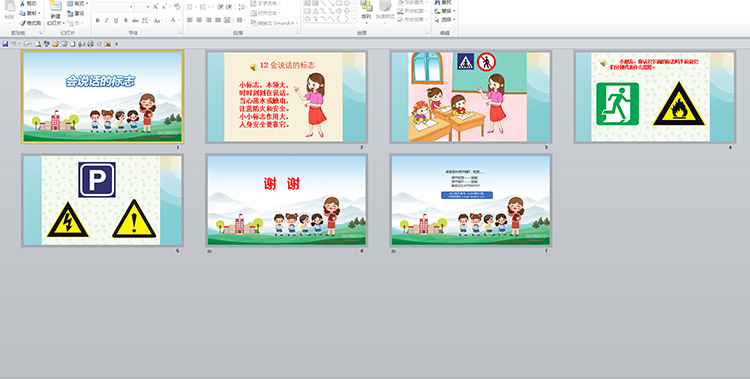Click the Format Painter (格式刷) button
Image resolution: width=750 pixels, height=379 pixels.
click(x=30, y=23)
